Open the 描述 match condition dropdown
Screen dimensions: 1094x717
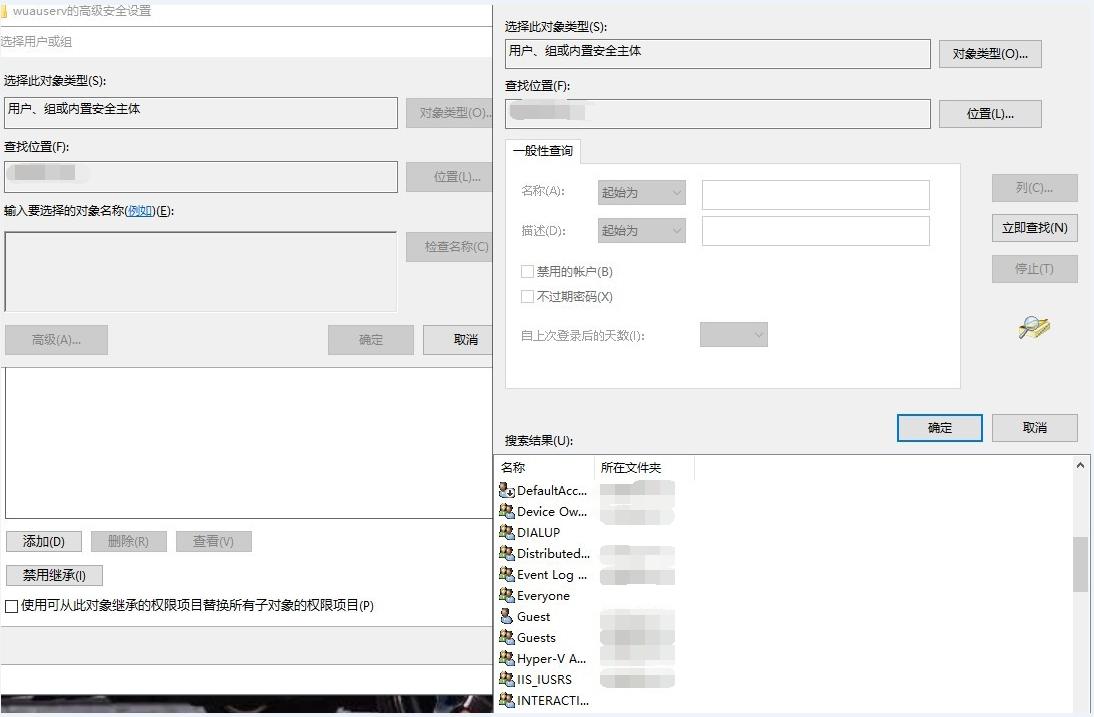coord(641,230)
